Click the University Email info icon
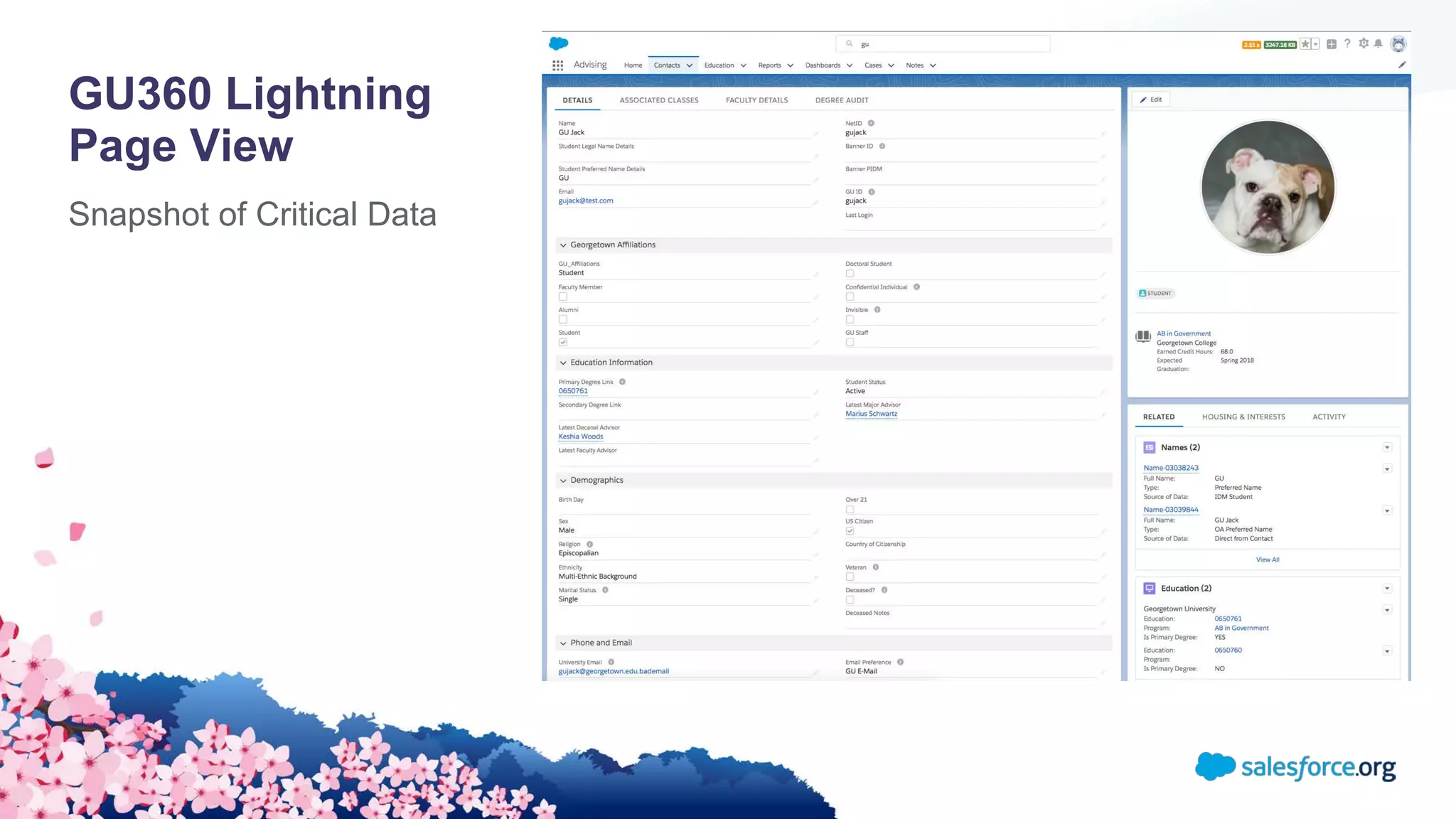This screenshot has width=1456, height=819. coord(611,662)
